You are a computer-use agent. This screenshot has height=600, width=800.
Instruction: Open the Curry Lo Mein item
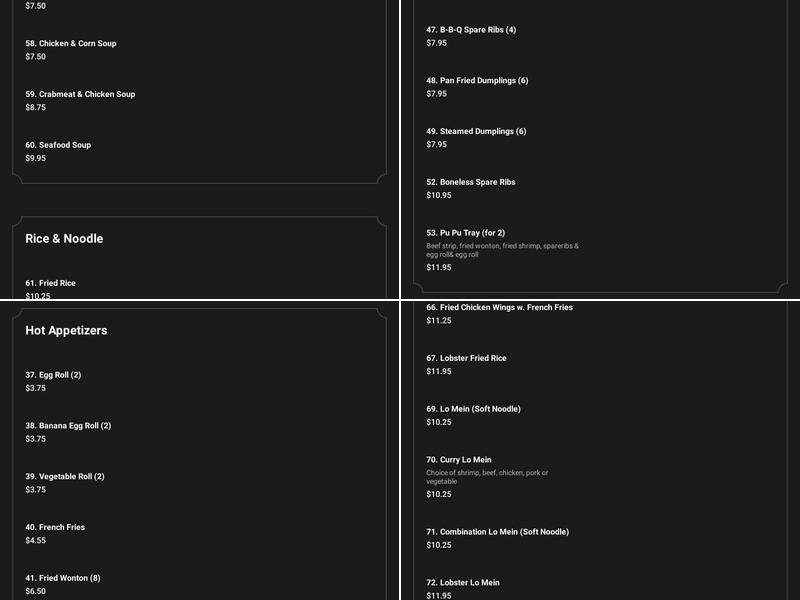point(459,460)
